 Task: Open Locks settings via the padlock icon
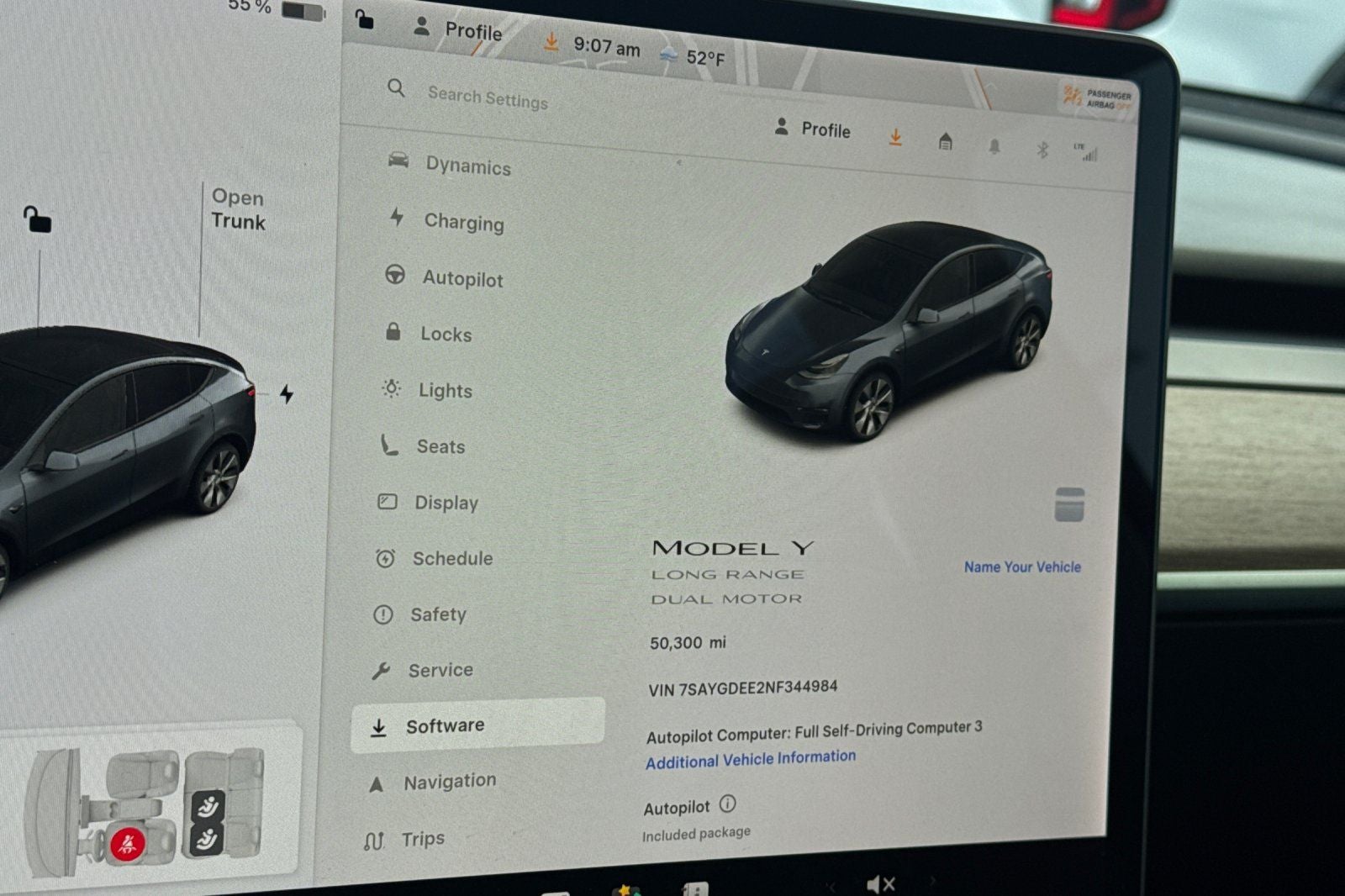click(x=392, y=330)
